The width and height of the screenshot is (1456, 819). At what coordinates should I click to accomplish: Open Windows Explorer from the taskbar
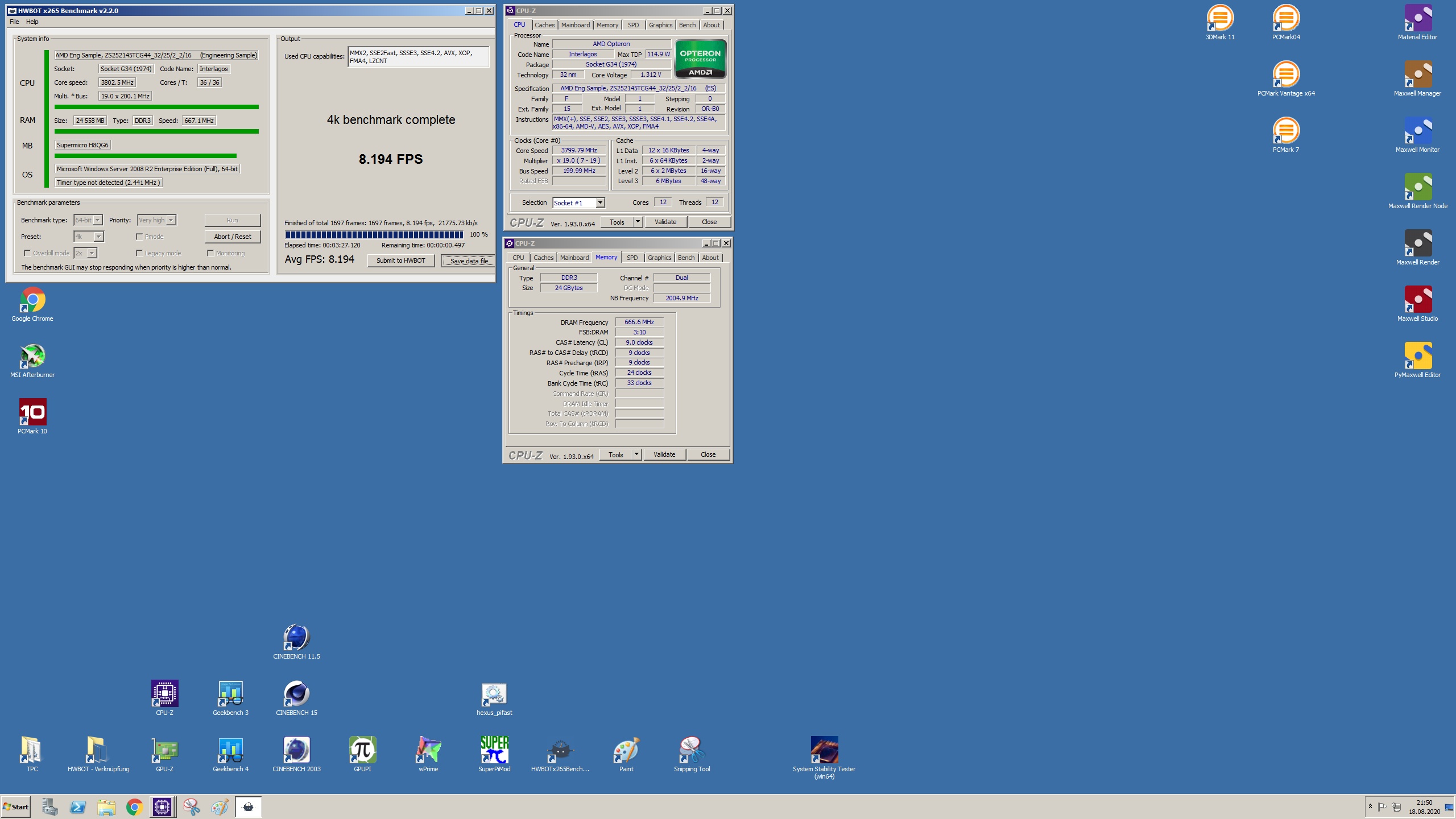click(106, 806)
